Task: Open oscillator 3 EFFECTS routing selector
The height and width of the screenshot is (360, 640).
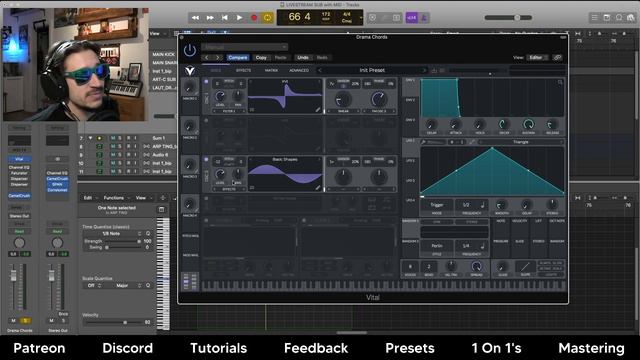Action: [229, 189]
